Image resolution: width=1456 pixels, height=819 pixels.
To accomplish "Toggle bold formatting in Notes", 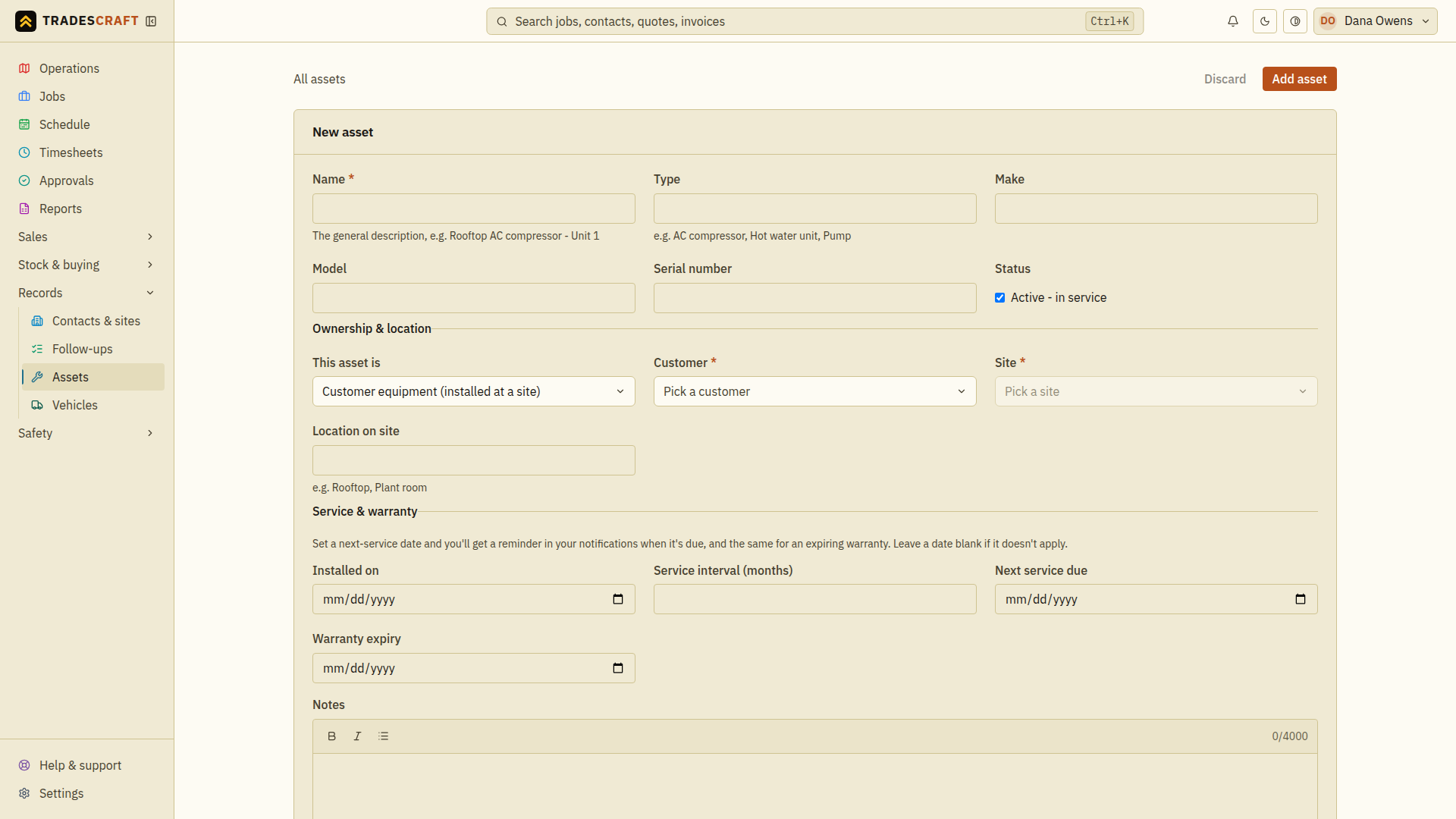I will coord(331,736).
